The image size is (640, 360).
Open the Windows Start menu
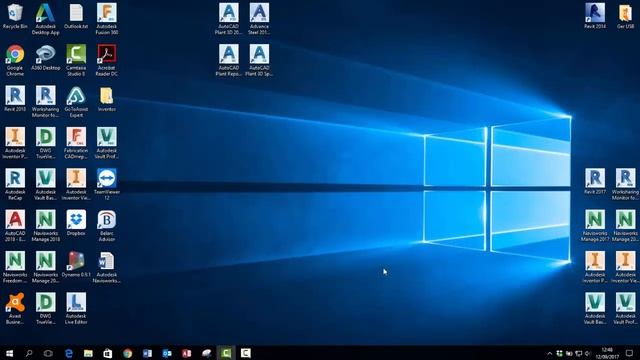click(9, 353)
